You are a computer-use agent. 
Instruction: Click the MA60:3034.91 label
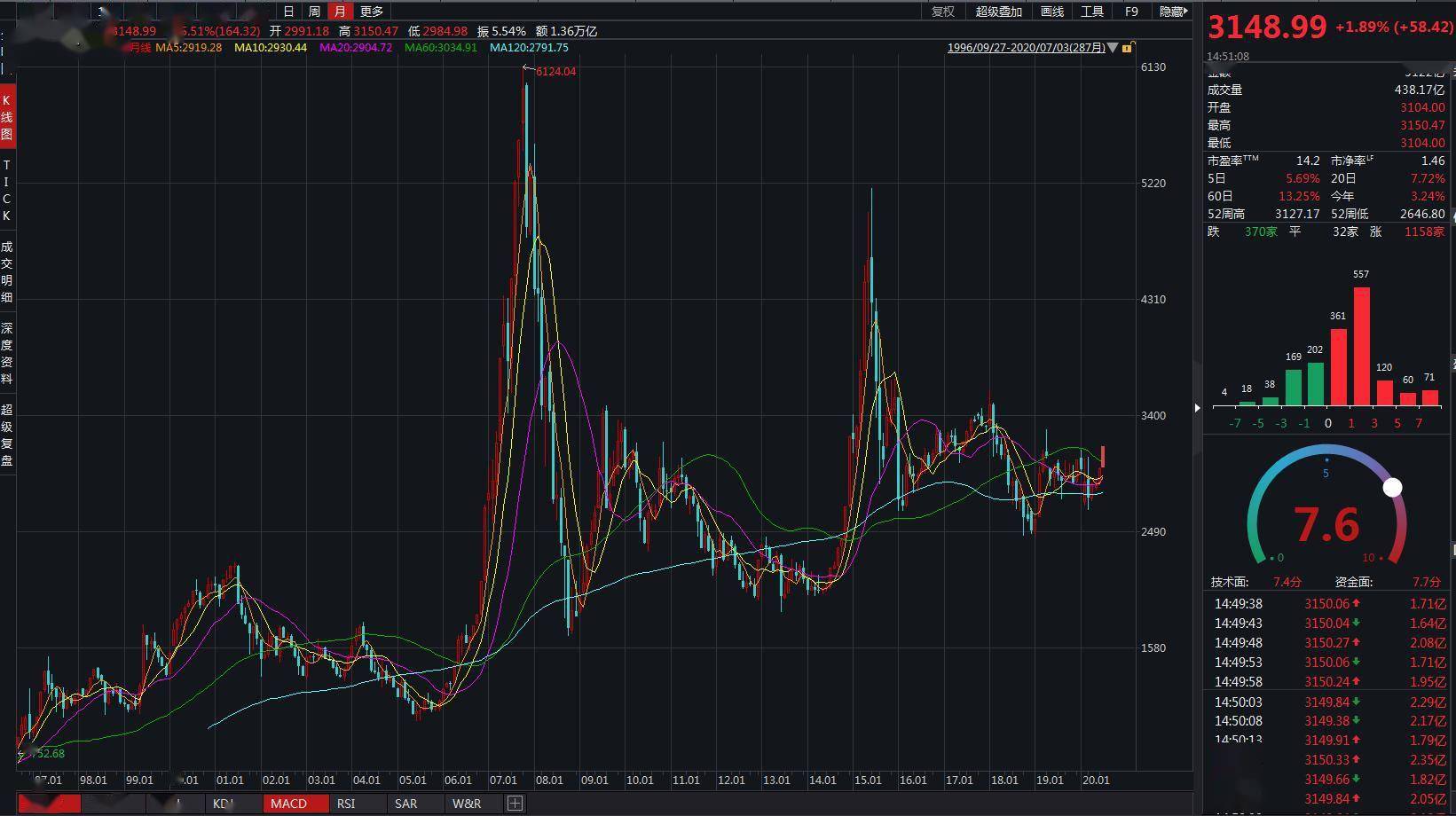point(441,48)
